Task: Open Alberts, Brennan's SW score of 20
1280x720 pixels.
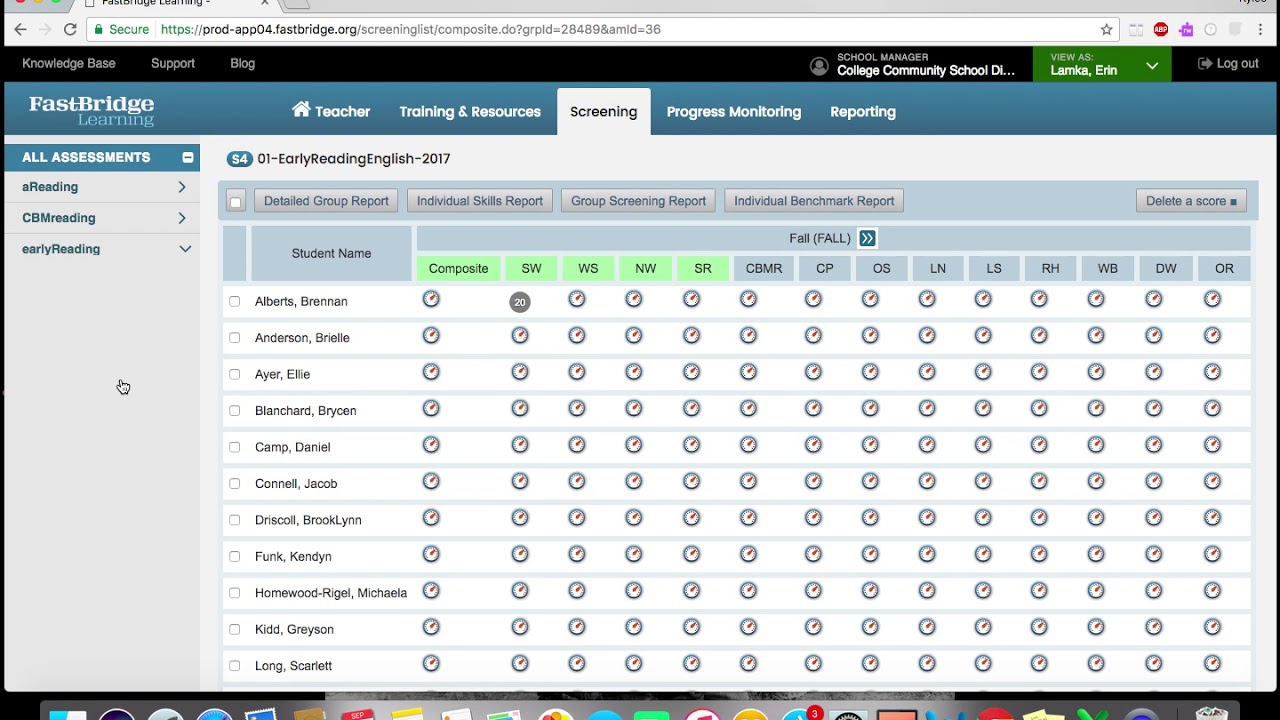Action: coord(520,302)
